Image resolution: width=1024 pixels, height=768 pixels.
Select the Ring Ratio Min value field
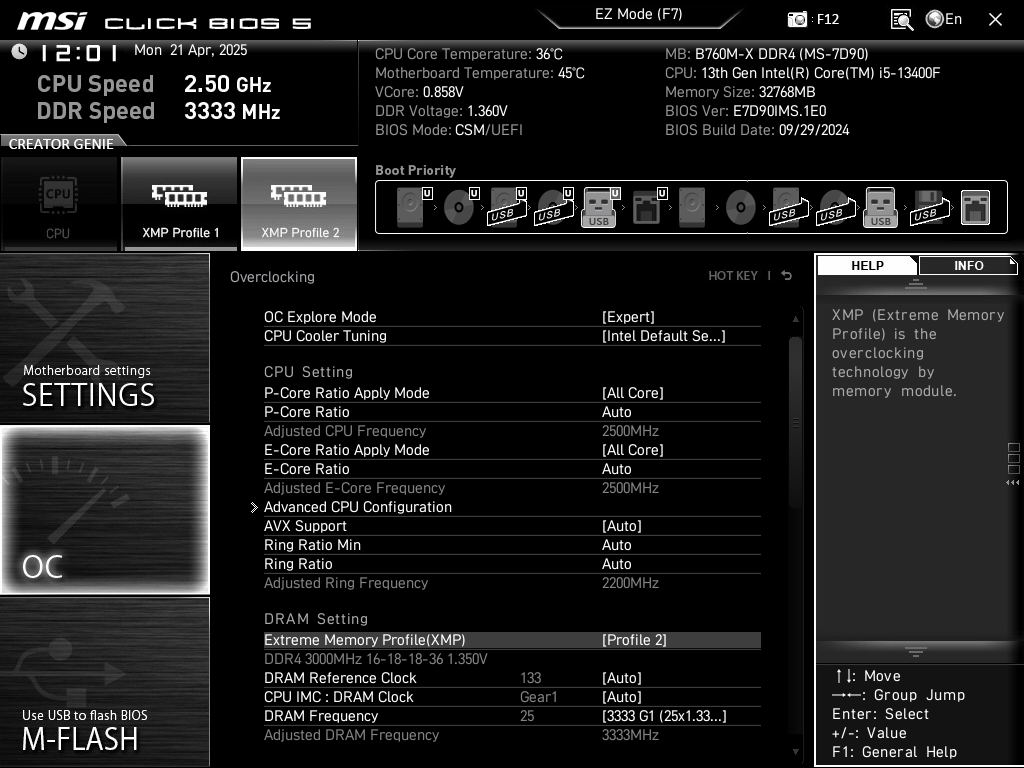click(616, 545)
